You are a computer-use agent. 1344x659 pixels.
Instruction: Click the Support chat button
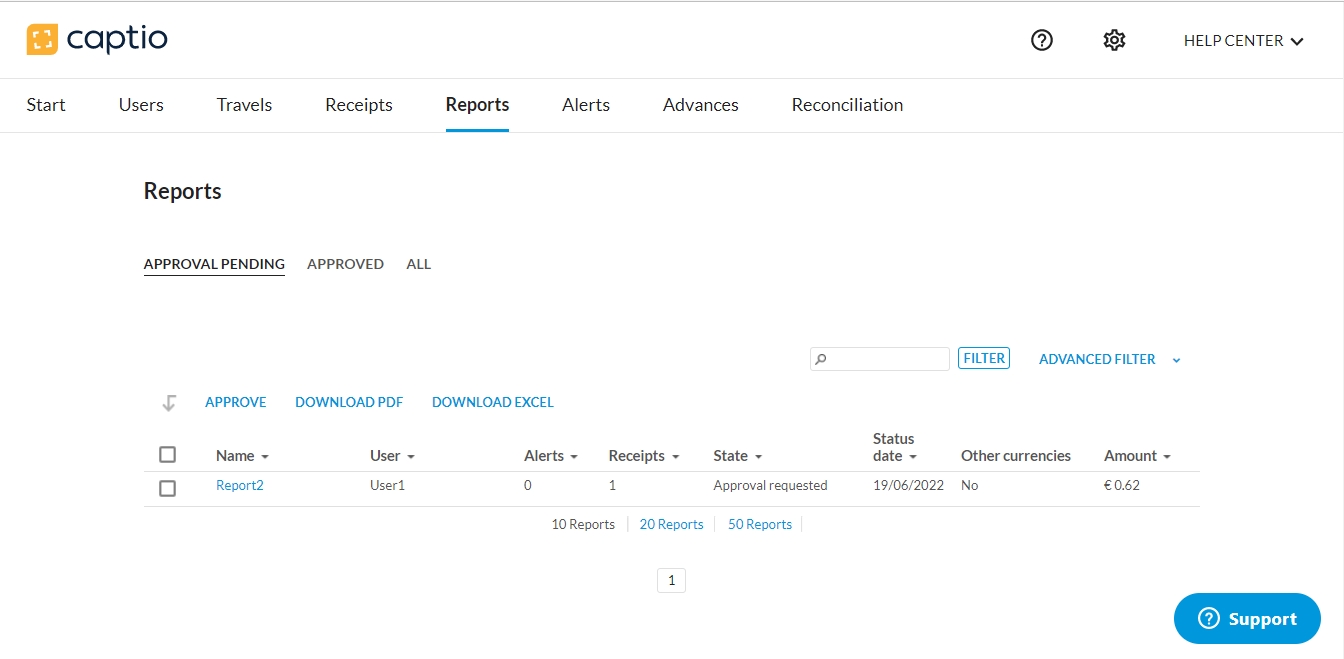tap(1246, 619)
